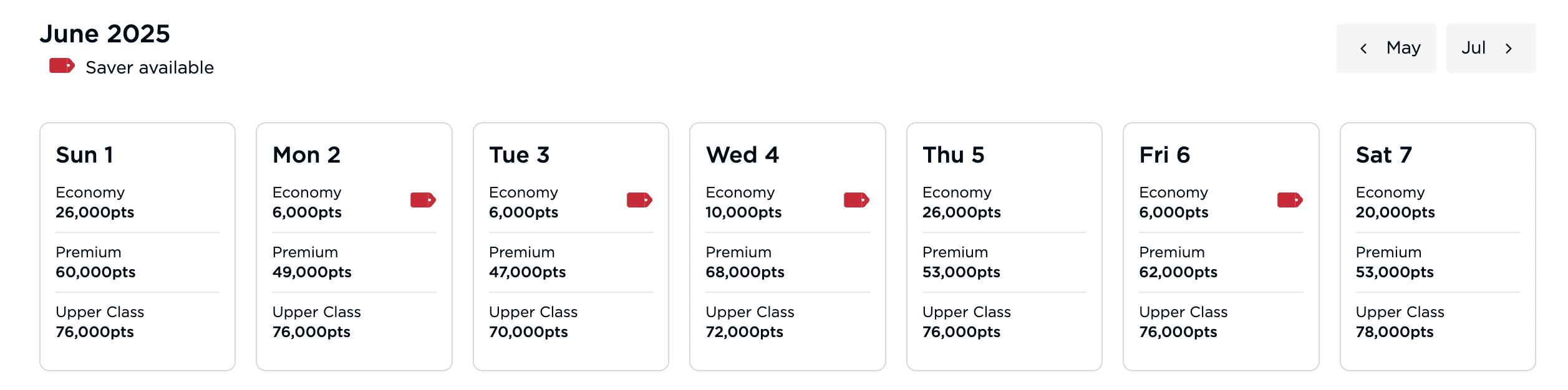Click the Saver tag icon on Wed 4
The width and height of the screenshot is (1568, 390).
point(856,200)
